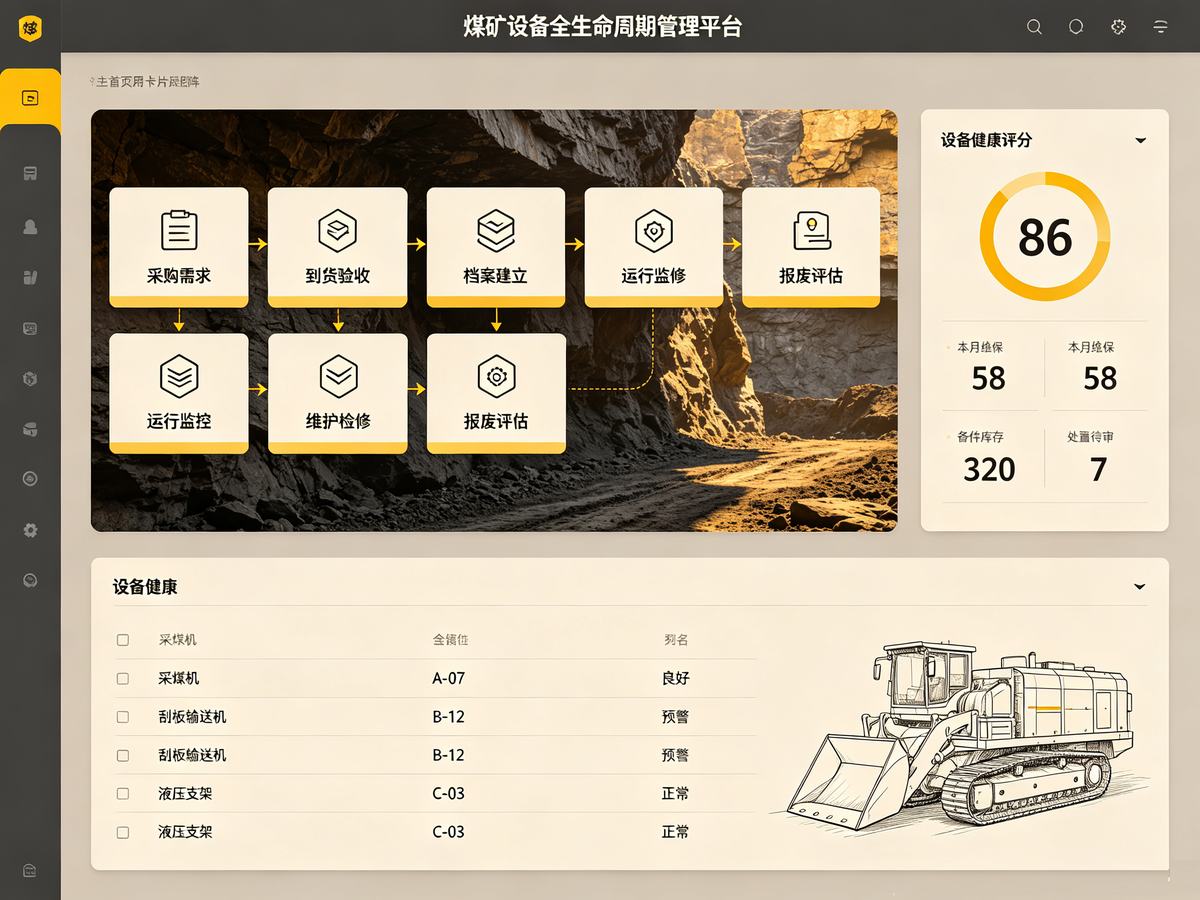Check the last 液压支架 C-03 row checkbox
Image resolution: width=1200 pixels, height=900 pixels.
(123, 832)
